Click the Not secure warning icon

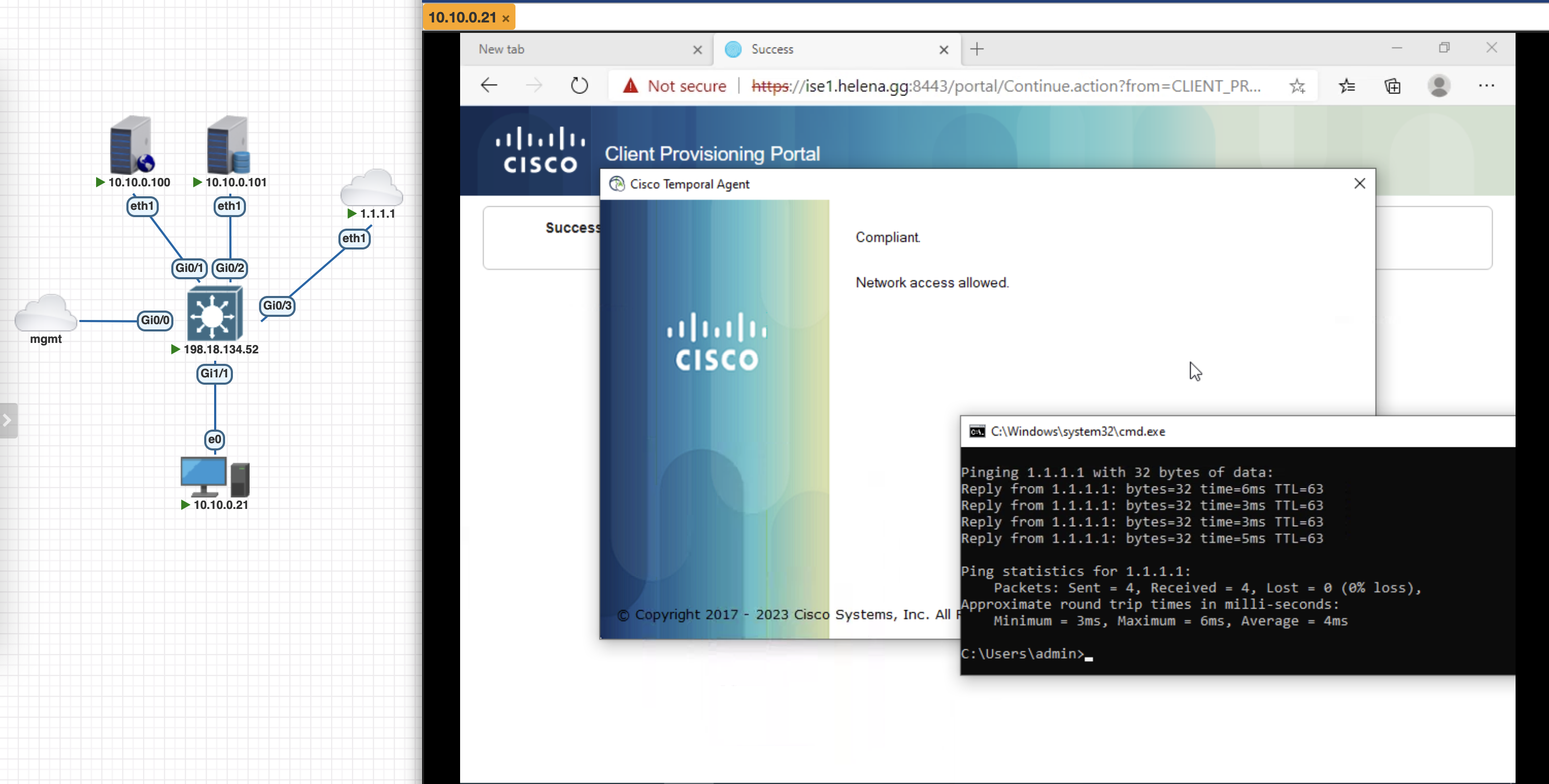pyautogui.click(x=630, y=86)
